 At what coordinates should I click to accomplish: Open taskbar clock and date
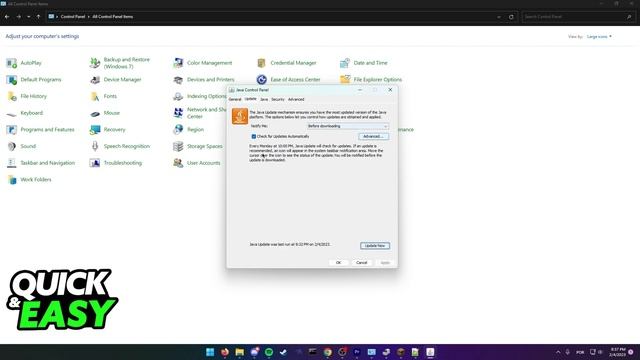click(617, 352)
